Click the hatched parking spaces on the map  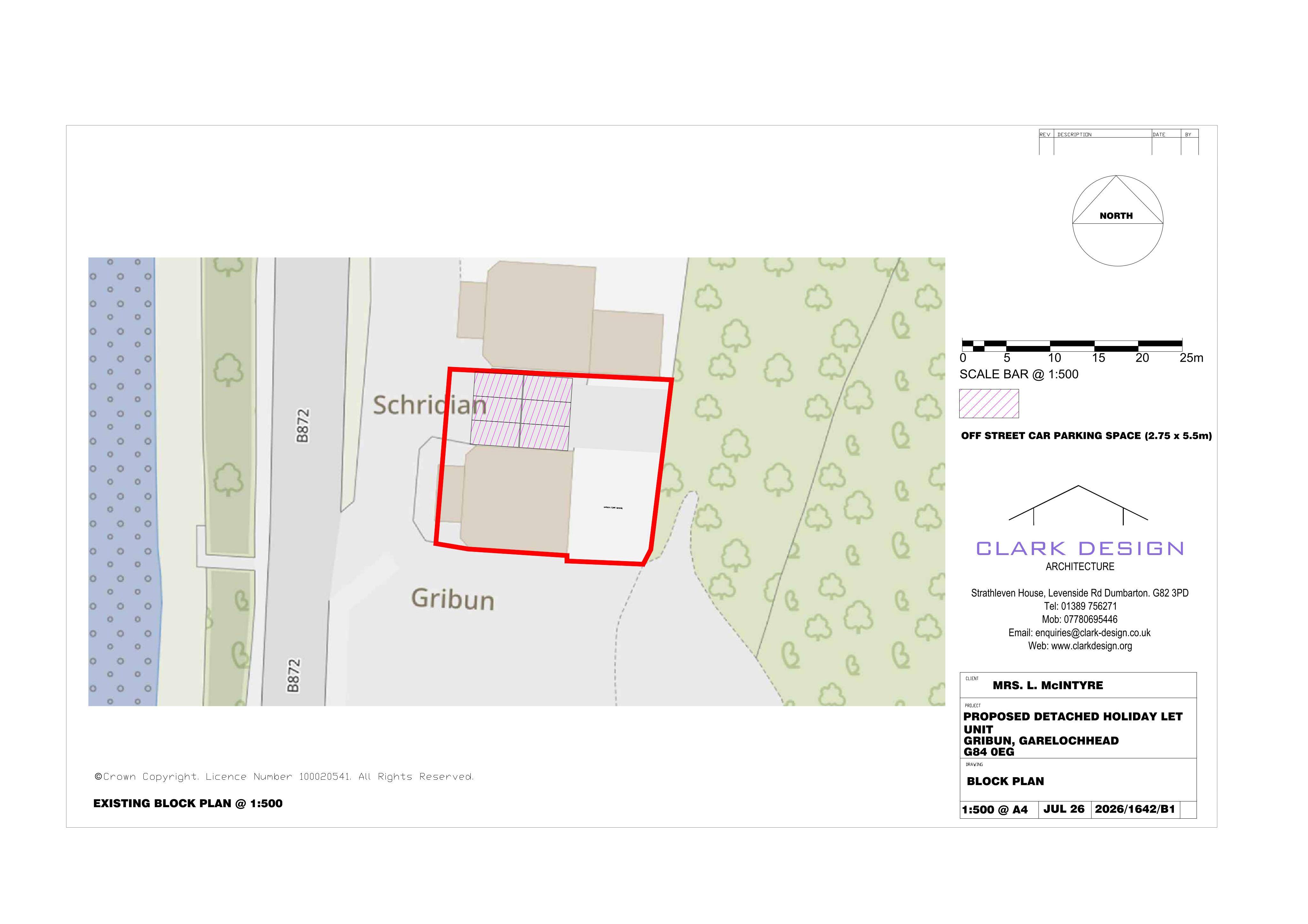click(521, 411)
